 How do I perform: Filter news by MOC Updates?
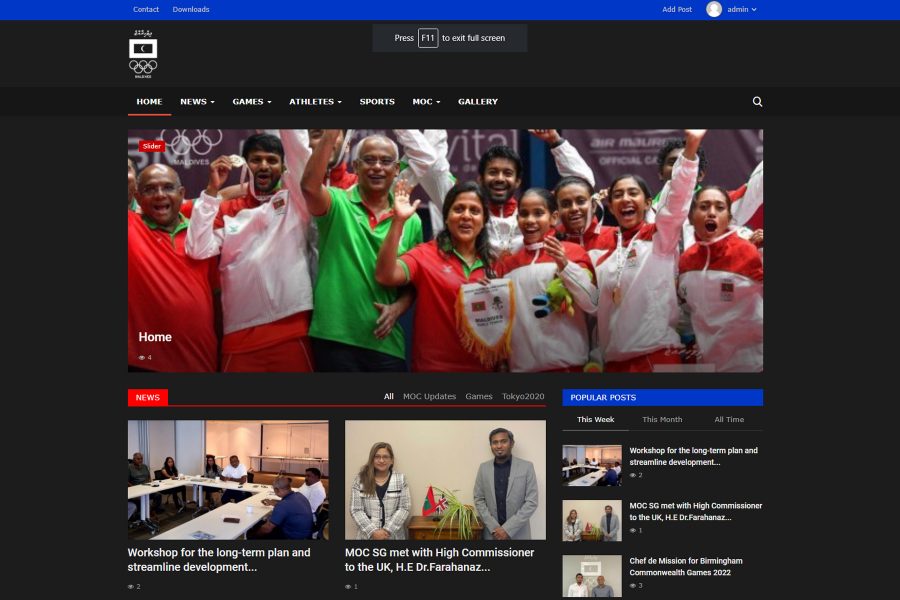[x=429, y=397]
